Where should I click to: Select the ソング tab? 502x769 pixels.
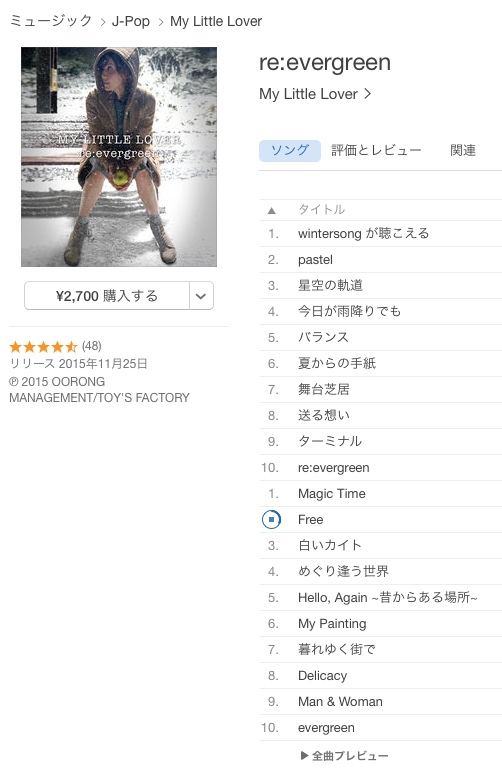290,151
